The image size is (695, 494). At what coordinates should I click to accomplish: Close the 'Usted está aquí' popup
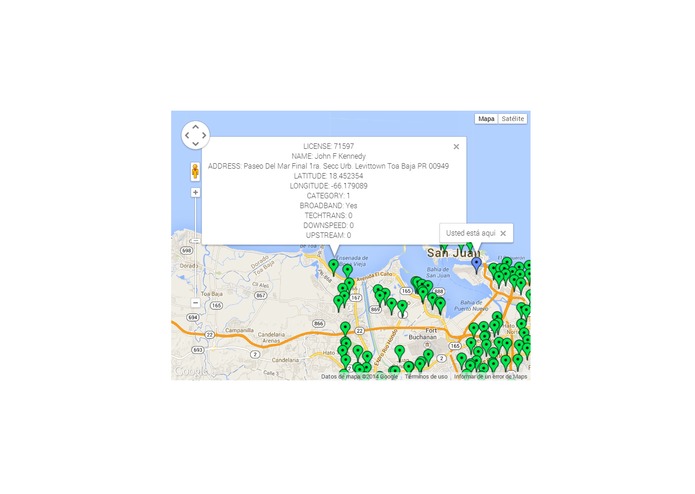point(503,233)
